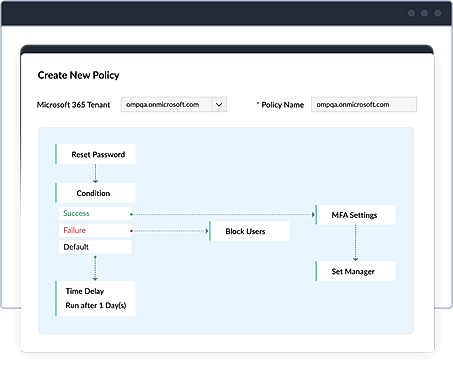Viewport: 453px width, 368px height.
Task: Open the Time Delay block
Action: [95, 298]
